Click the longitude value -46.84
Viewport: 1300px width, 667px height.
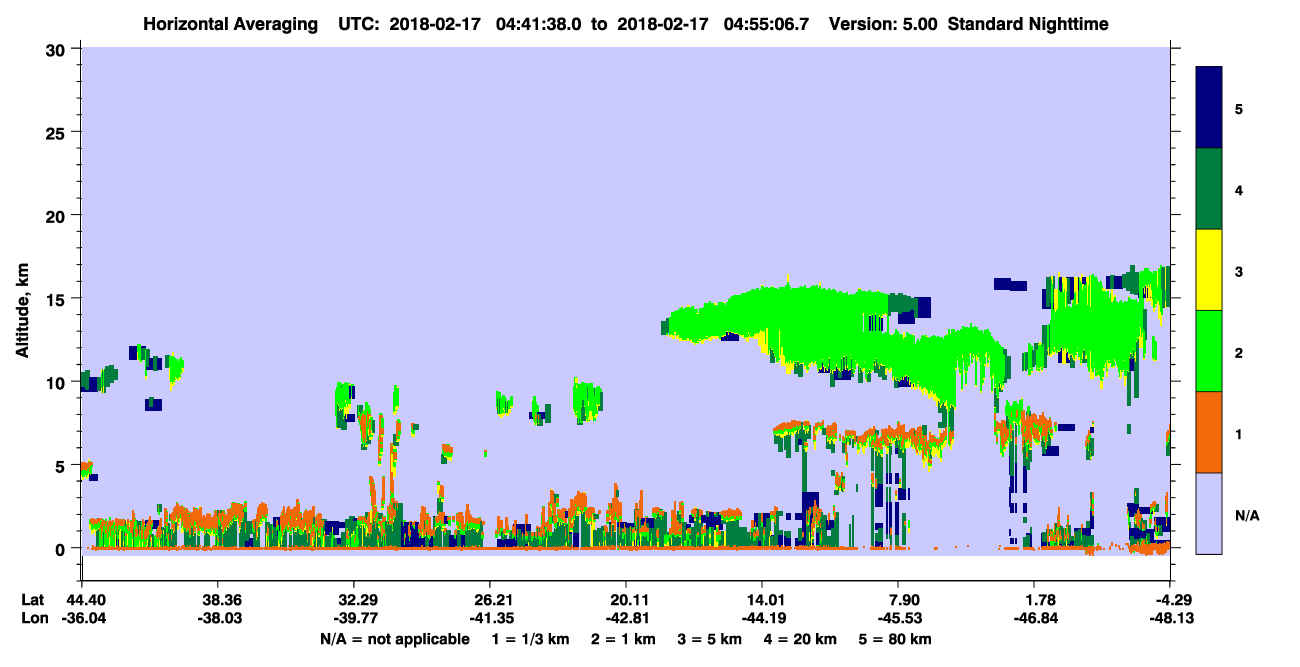click(x=1034, y=618)
